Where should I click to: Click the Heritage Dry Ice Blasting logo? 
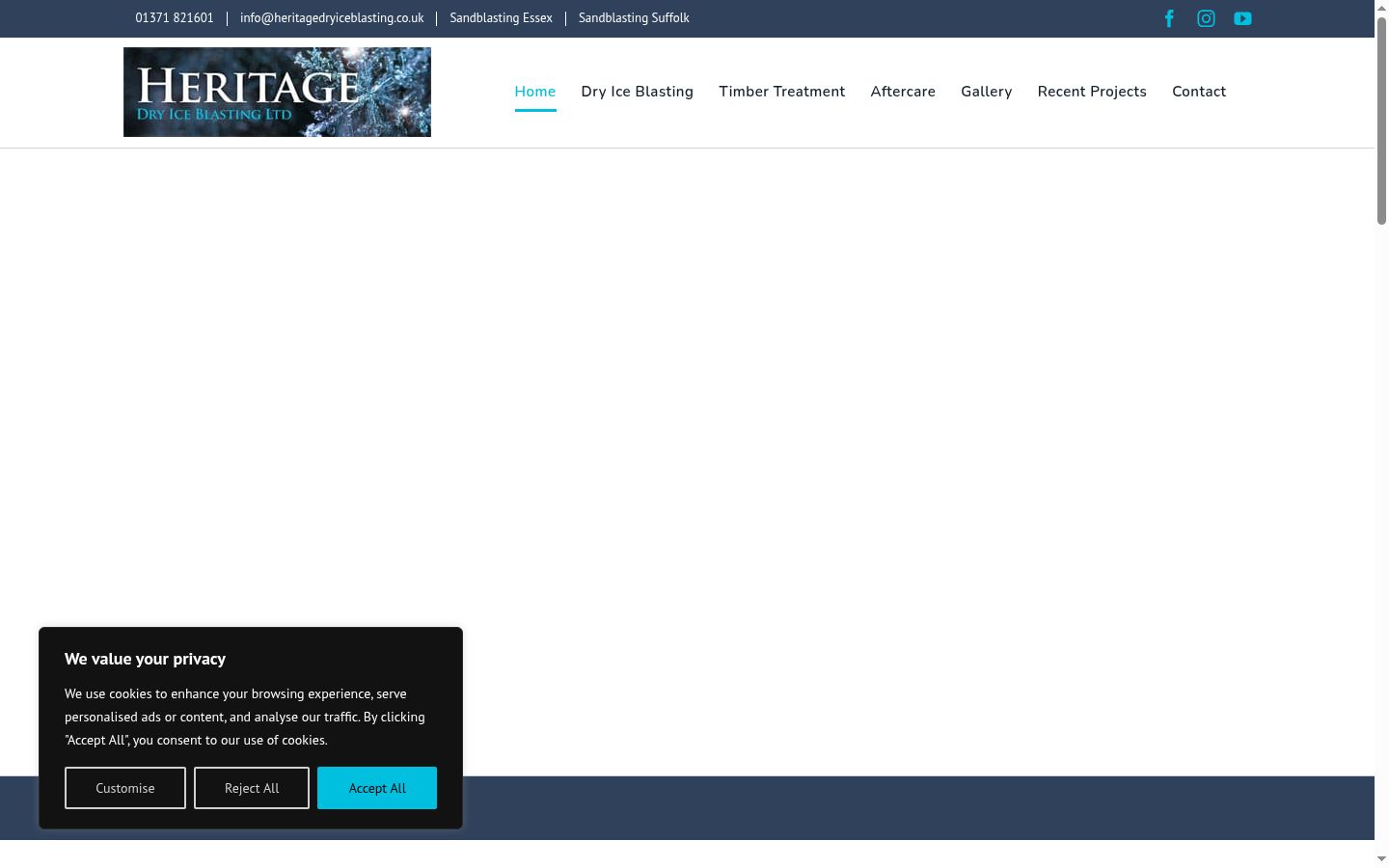point(277,92)
